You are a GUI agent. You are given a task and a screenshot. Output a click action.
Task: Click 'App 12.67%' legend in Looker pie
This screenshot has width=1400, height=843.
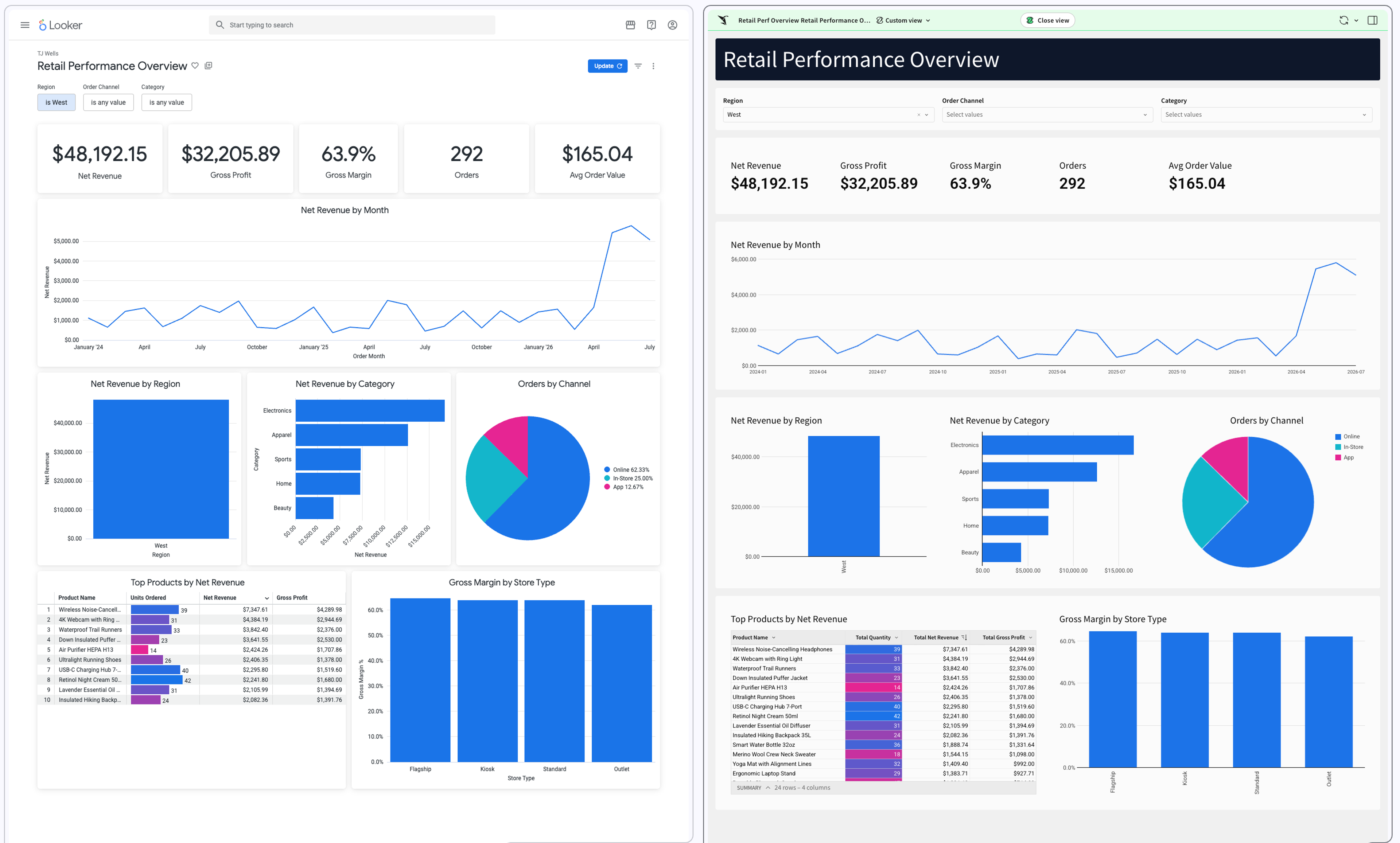click(624, 487)
